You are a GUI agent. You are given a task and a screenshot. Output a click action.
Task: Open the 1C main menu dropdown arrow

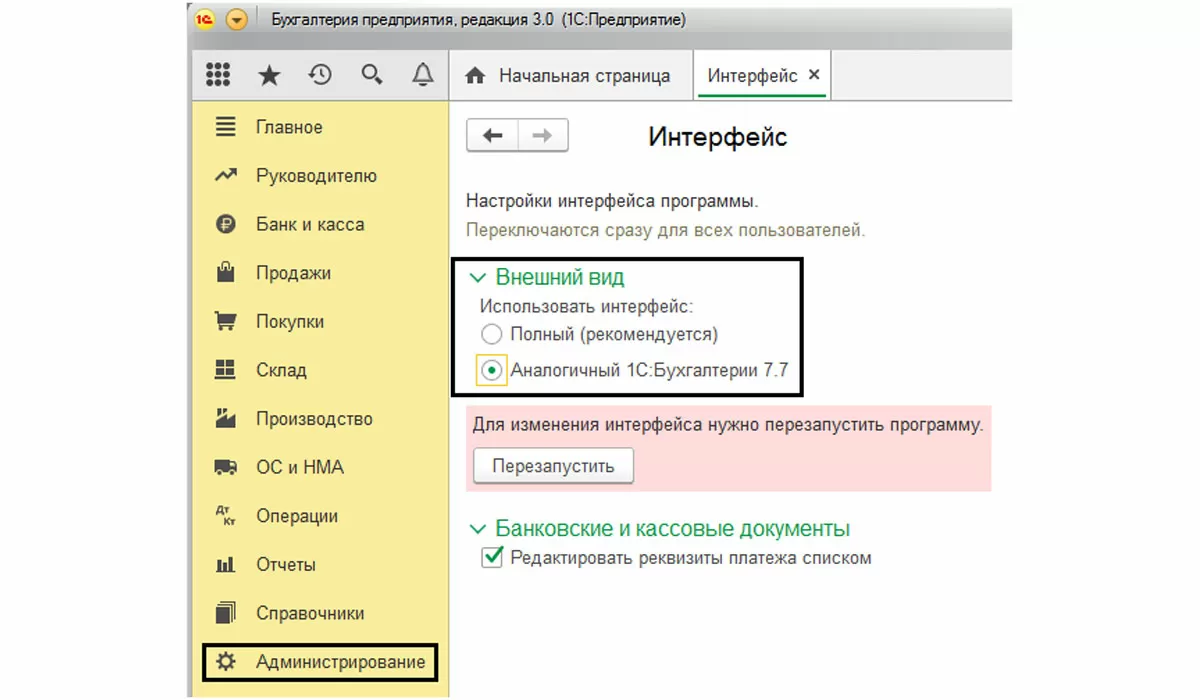pos(236,20)
